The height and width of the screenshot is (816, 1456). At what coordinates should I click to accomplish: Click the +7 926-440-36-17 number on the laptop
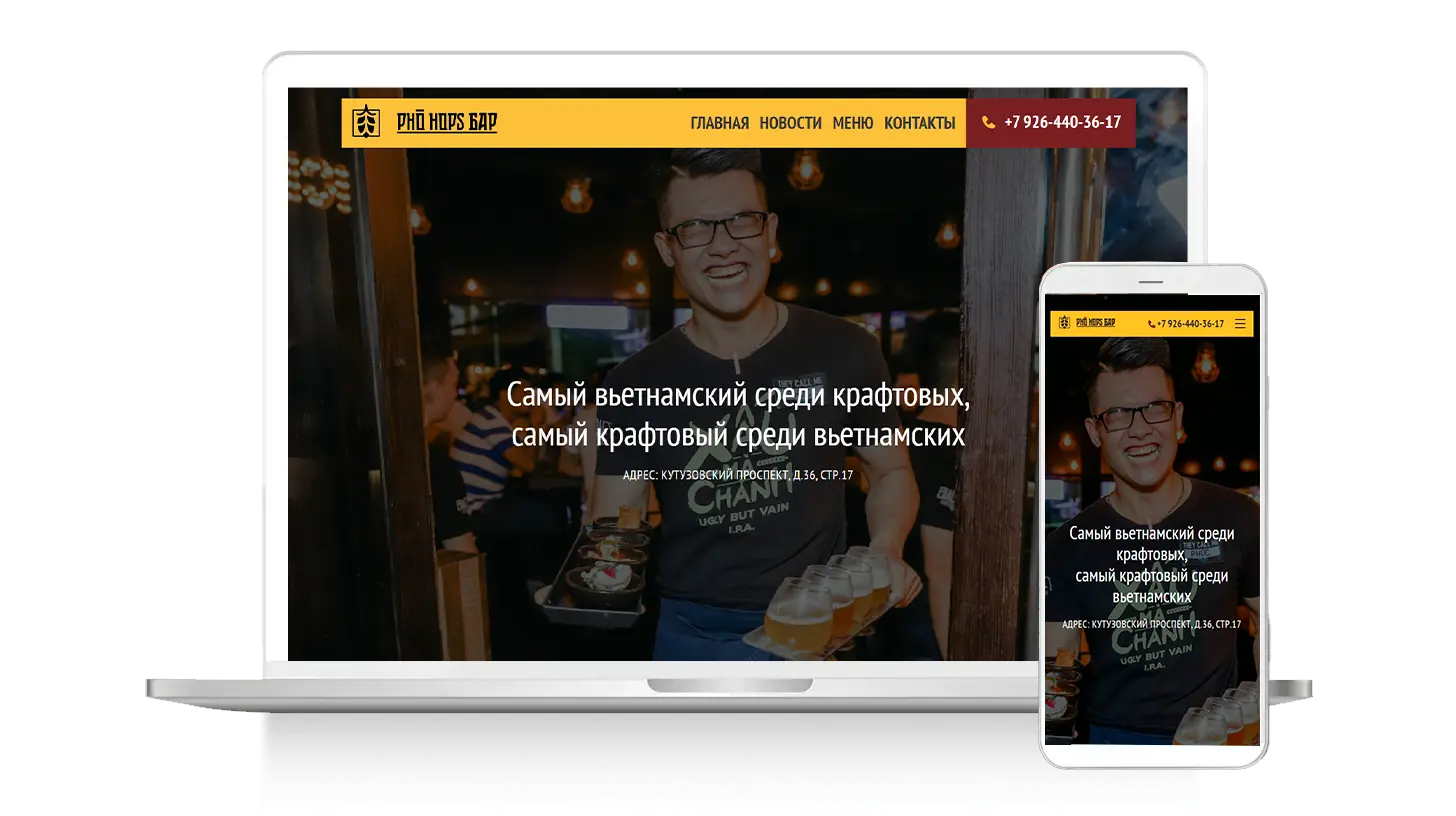coord(1062,123)
